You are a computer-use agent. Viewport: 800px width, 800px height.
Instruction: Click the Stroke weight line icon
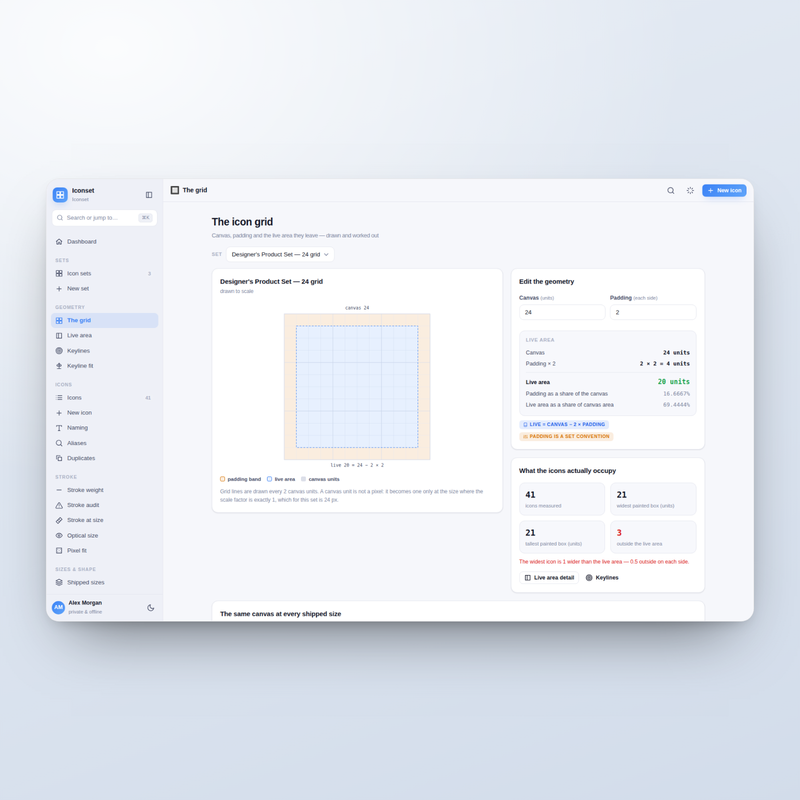(x=59, y=490)
